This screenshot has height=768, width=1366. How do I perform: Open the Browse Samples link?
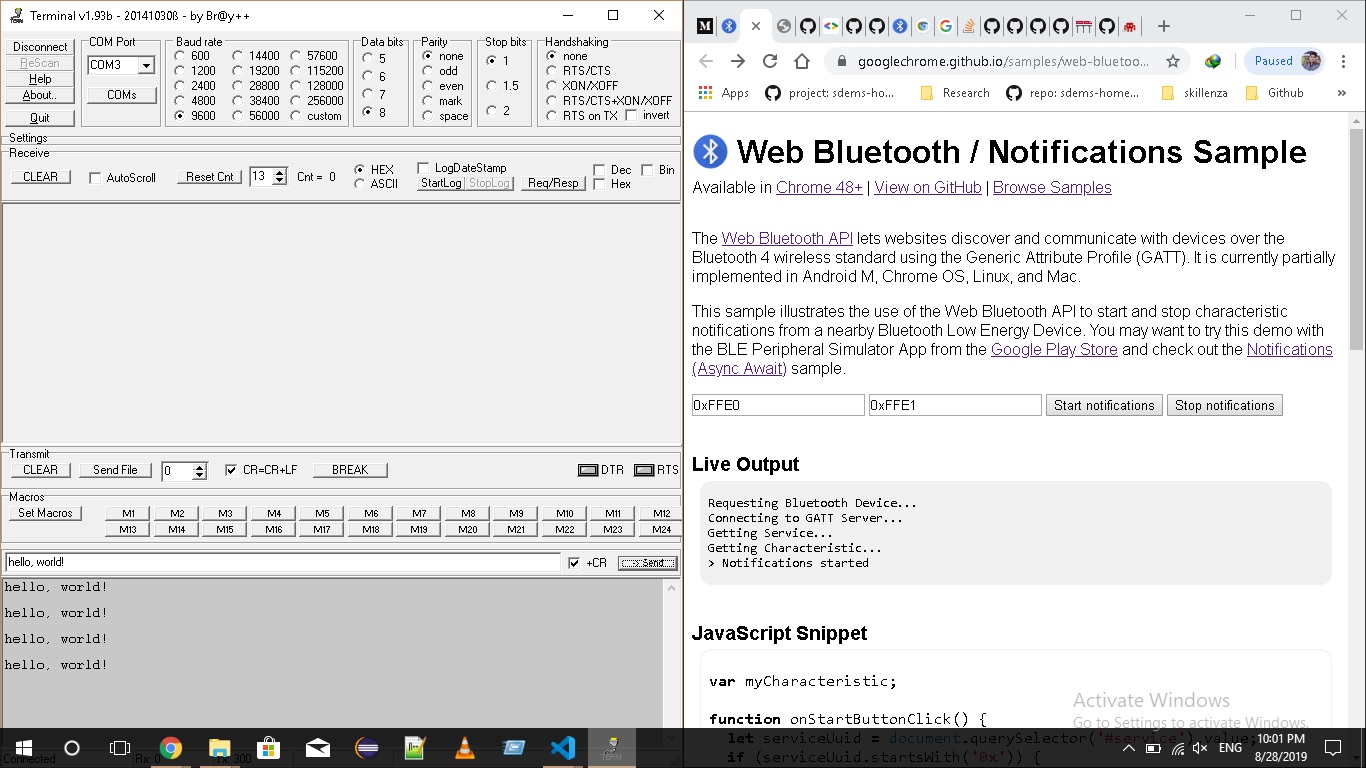coord(1052,187)
